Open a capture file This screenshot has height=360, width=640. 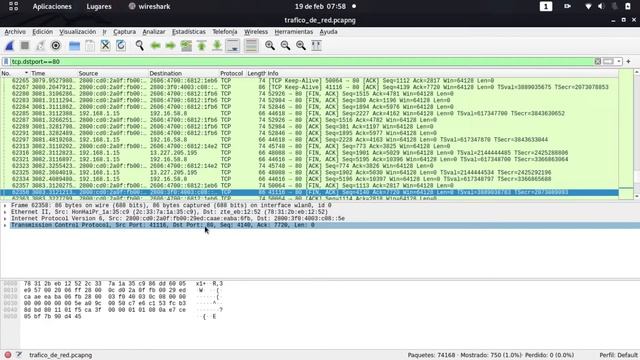[74, 45]
